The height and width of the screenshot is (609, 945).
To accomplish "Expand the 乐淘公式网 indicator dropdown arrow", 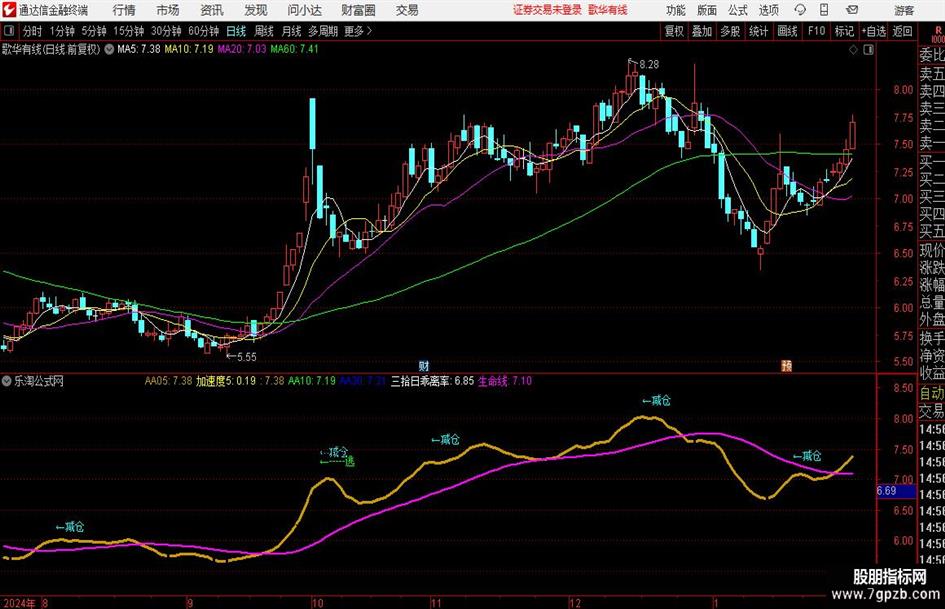I will pos(7,381).
